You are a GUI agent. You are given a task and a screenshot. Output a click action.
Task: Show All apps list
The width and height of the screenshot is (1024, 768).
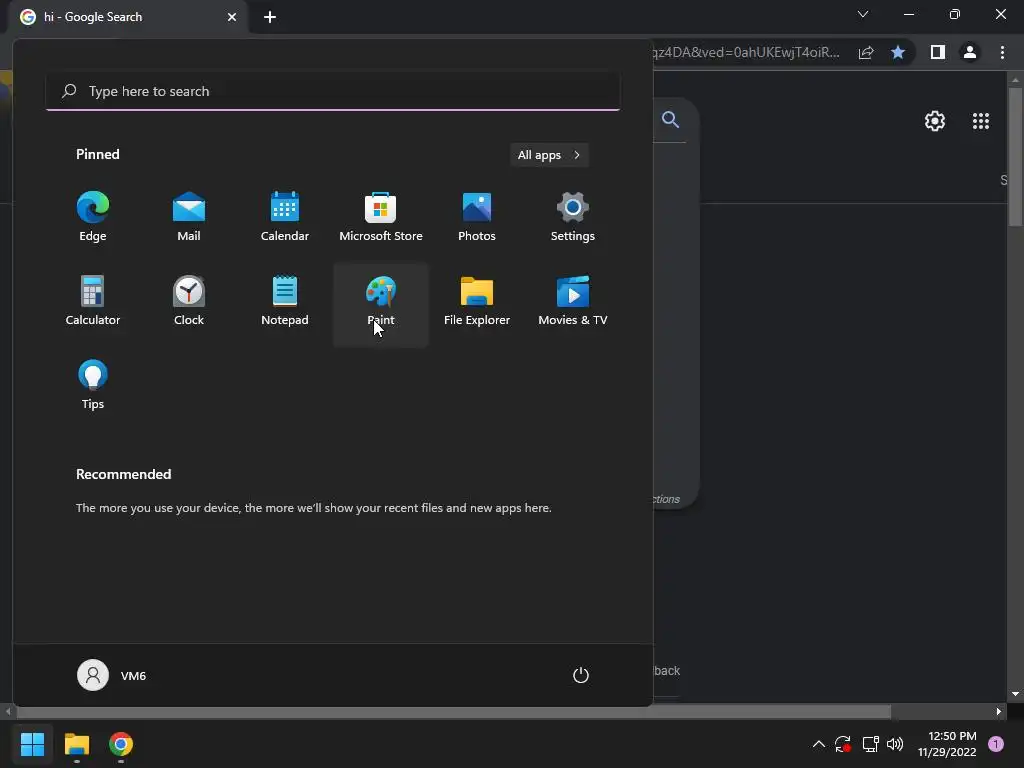[x=549, y=155]
